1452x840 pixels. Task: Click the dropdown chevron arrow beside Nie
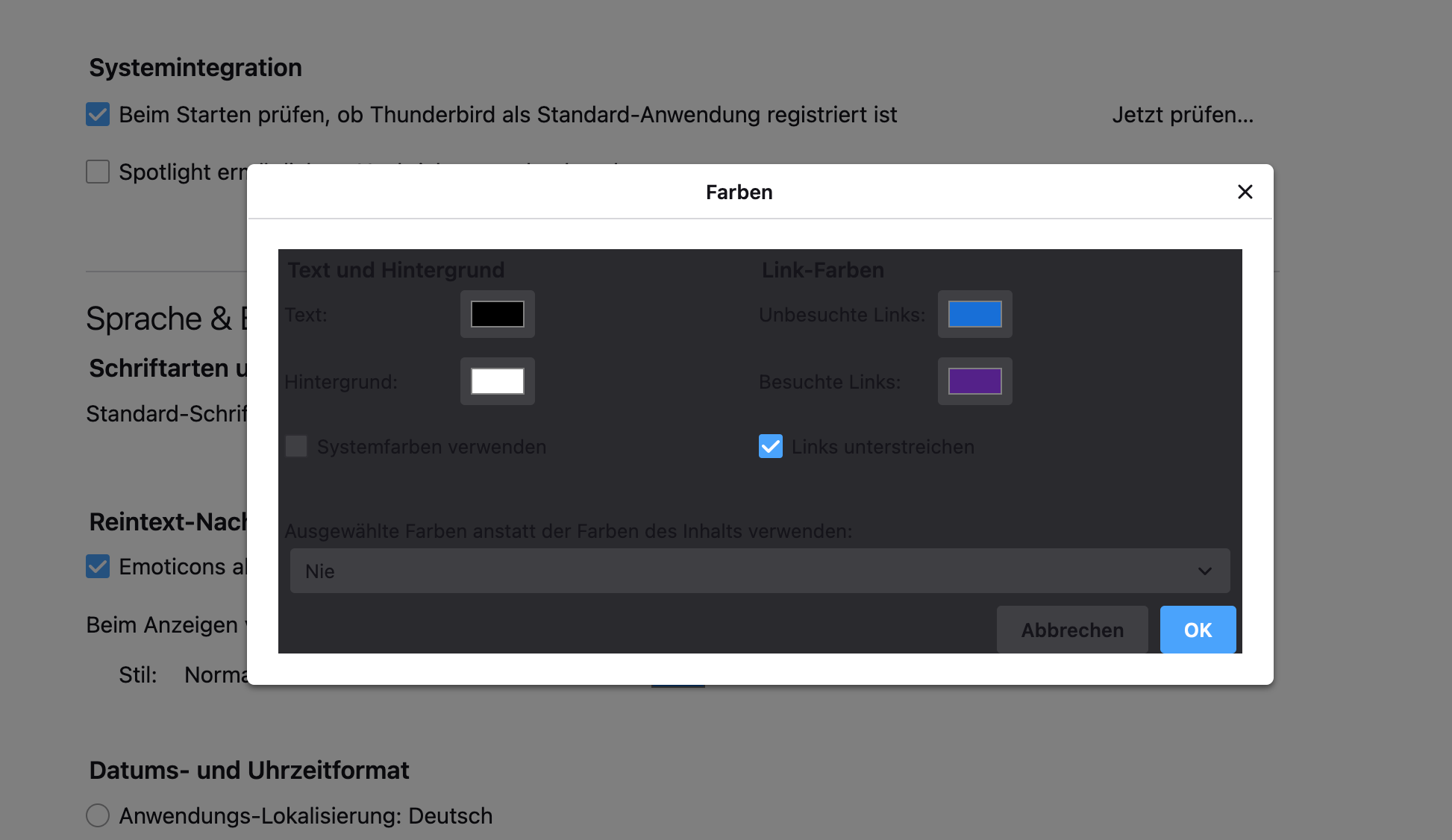tap(1204, 571)
